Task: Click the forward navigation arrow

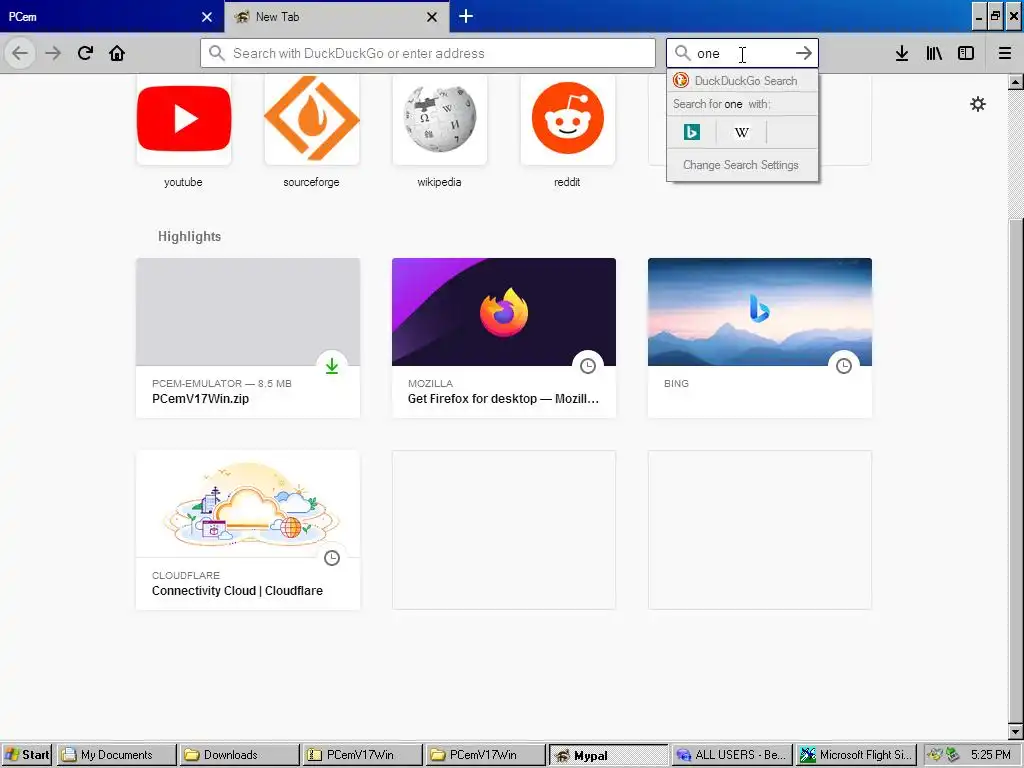Action: (x=53, y=53)
